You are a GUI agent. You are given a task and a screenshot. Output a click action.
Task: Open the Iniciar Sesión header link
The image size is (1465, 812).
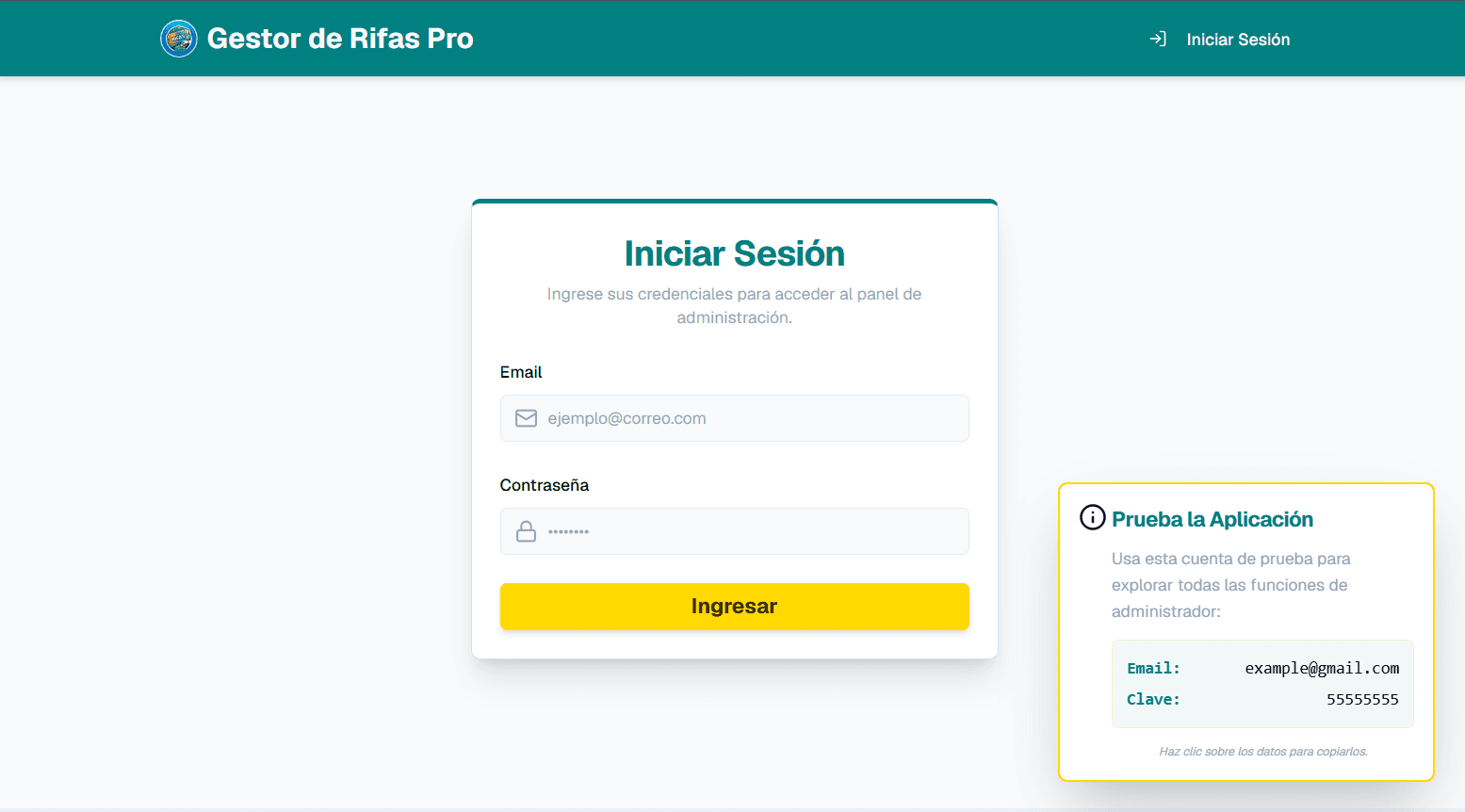point(1238,40)
